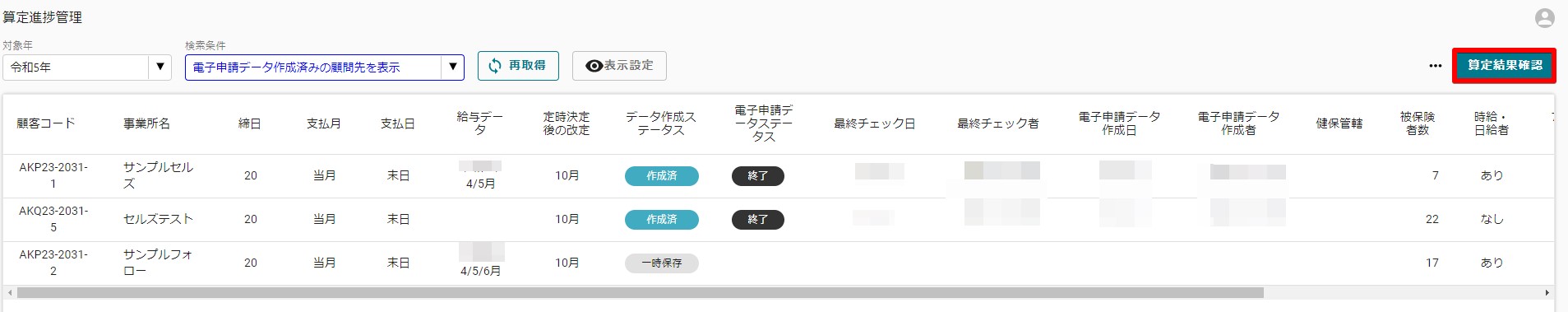Click 一時保存 status badge for サンプルフォロー

coord(662,263)
